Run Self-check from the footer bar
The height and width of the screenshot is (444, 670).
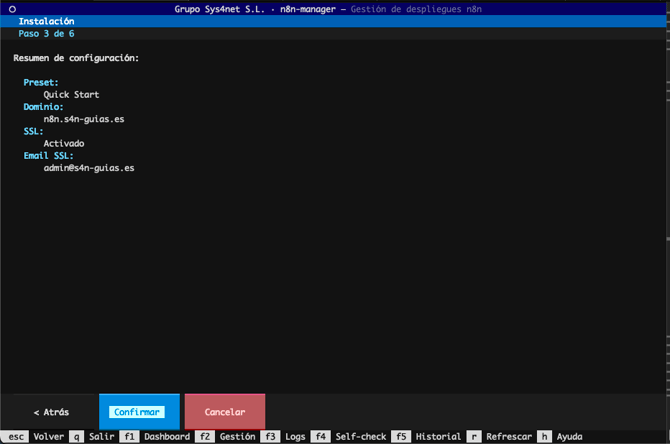[x=360, y=437]
